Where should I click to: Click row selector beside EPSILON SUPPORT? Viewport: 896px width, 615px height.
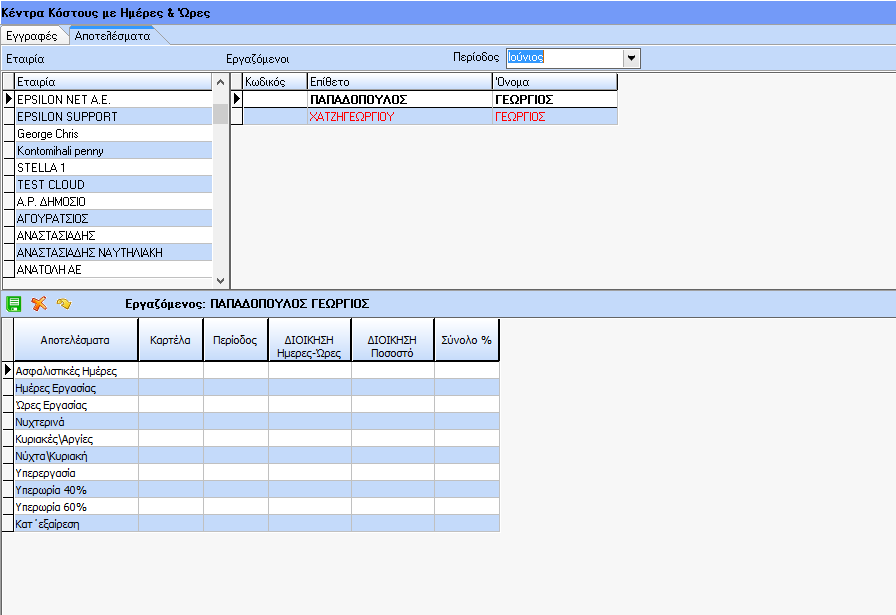[9, 117]
